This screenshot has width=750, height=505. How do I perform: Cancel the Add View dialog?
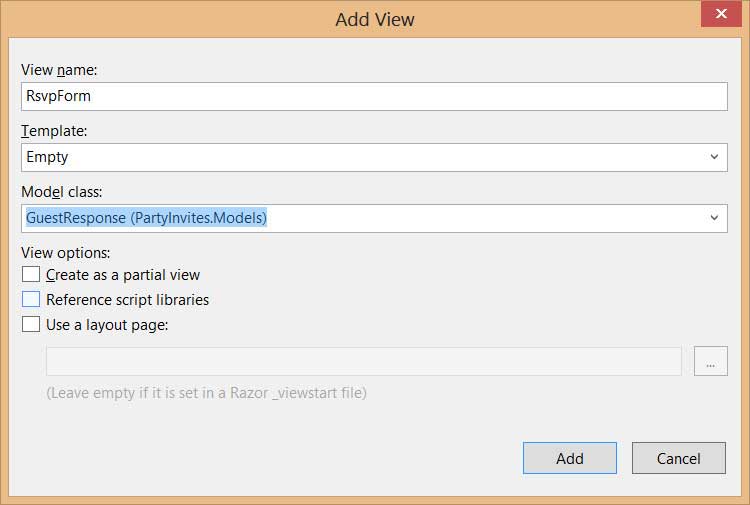pyautogui.click(x=679, y=458)
